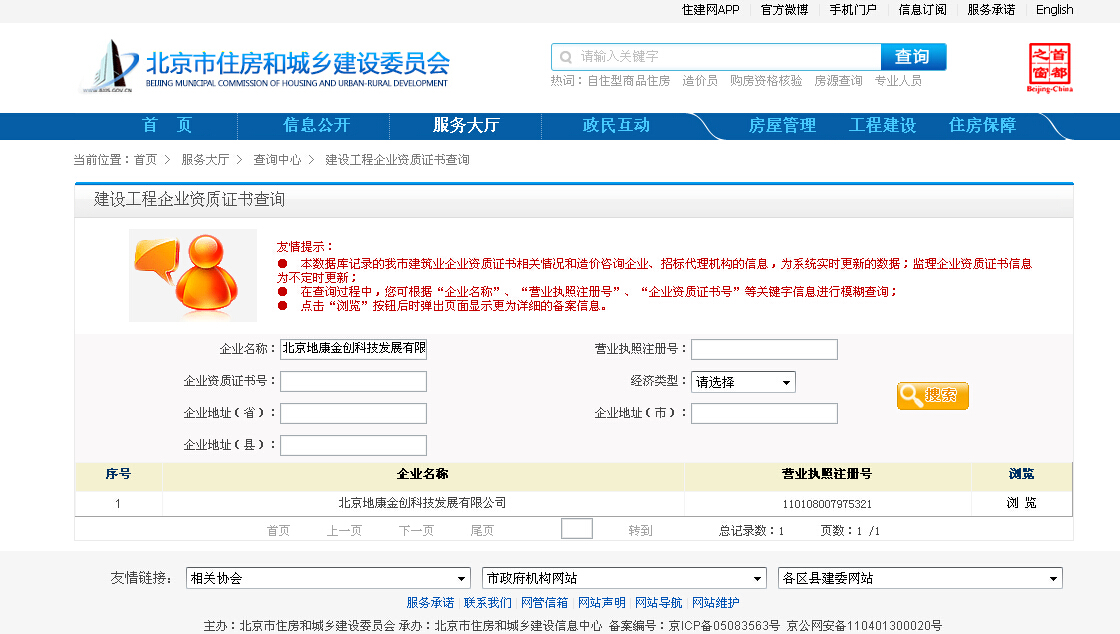Open the 市政府机构网站 dropdown
The image size is (1120, 634).
coord(624,578)
